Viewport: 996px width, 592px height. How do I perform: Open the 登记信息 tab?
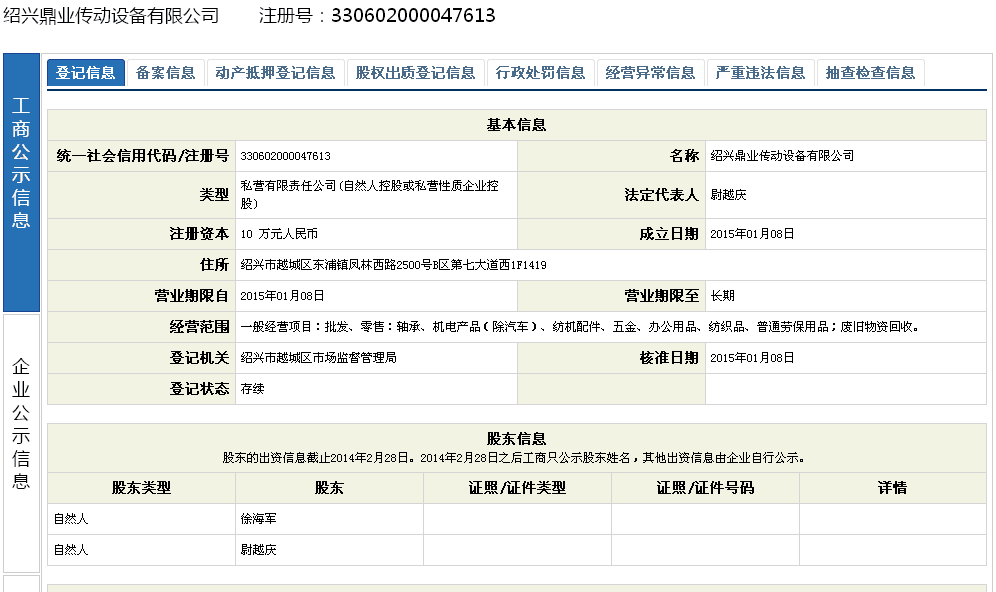(x=86, y=73)
